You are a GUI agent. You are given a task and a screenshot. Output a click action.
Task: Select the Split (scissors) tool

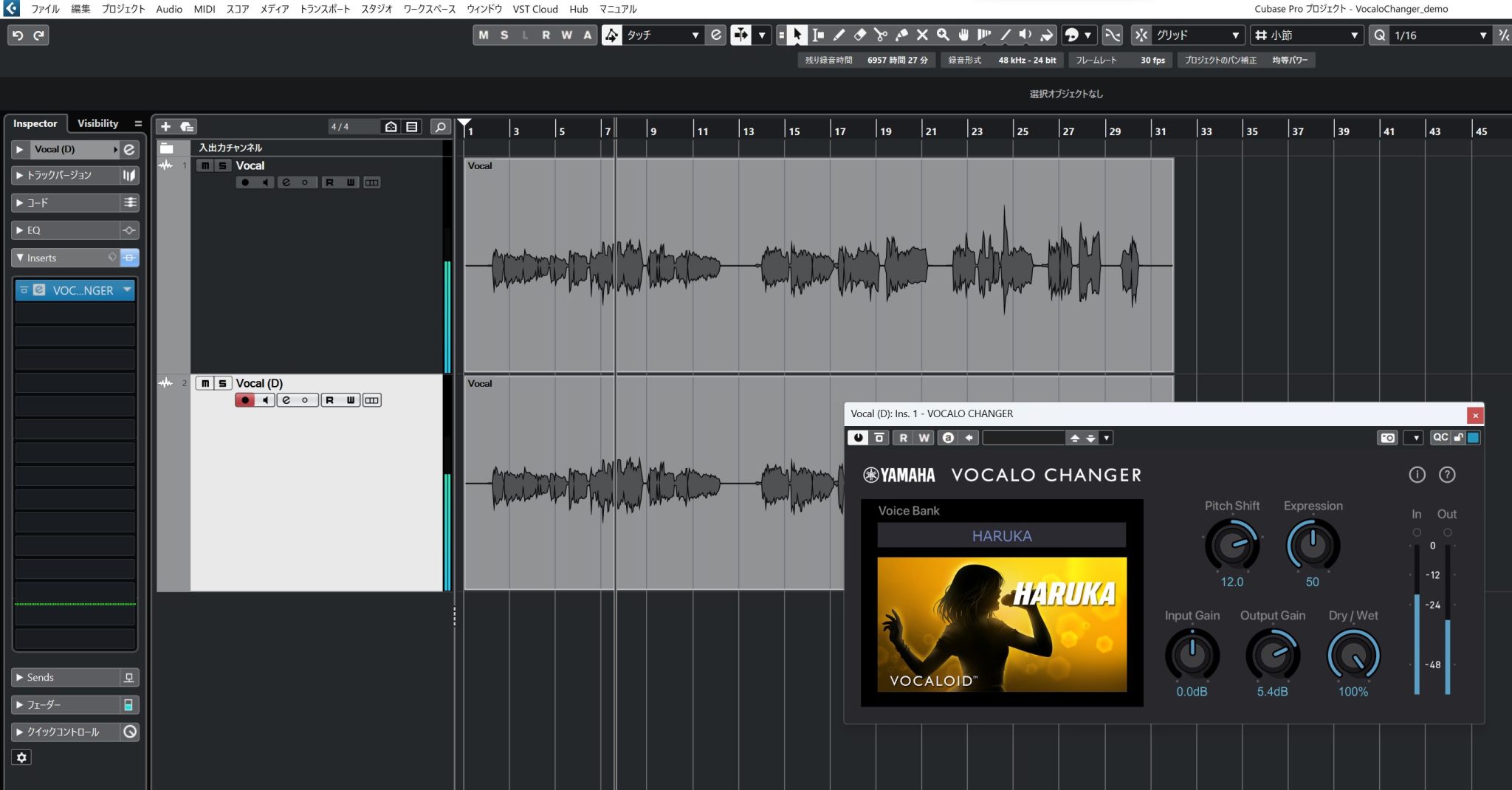(881, 35)
